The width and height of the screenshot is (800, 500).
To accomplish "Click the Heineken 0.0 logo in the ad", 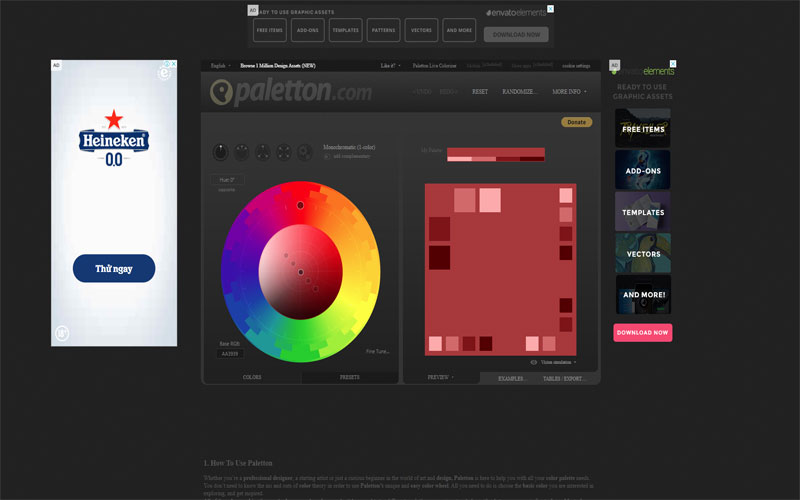I will (x=114, y=138).
